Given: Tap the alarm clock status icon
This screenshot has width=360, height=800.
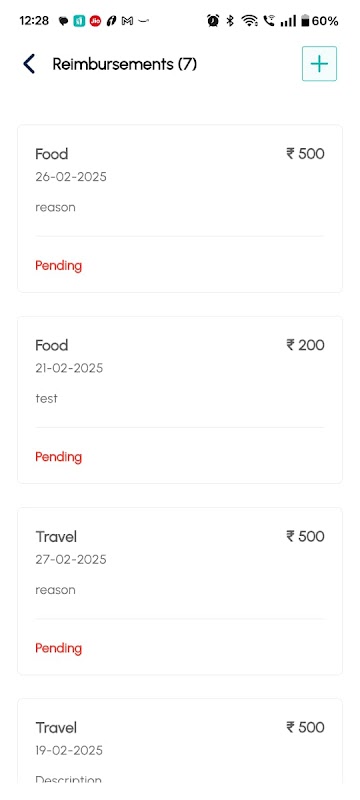Looking at the screenshot, I should (x=213, y=21).
